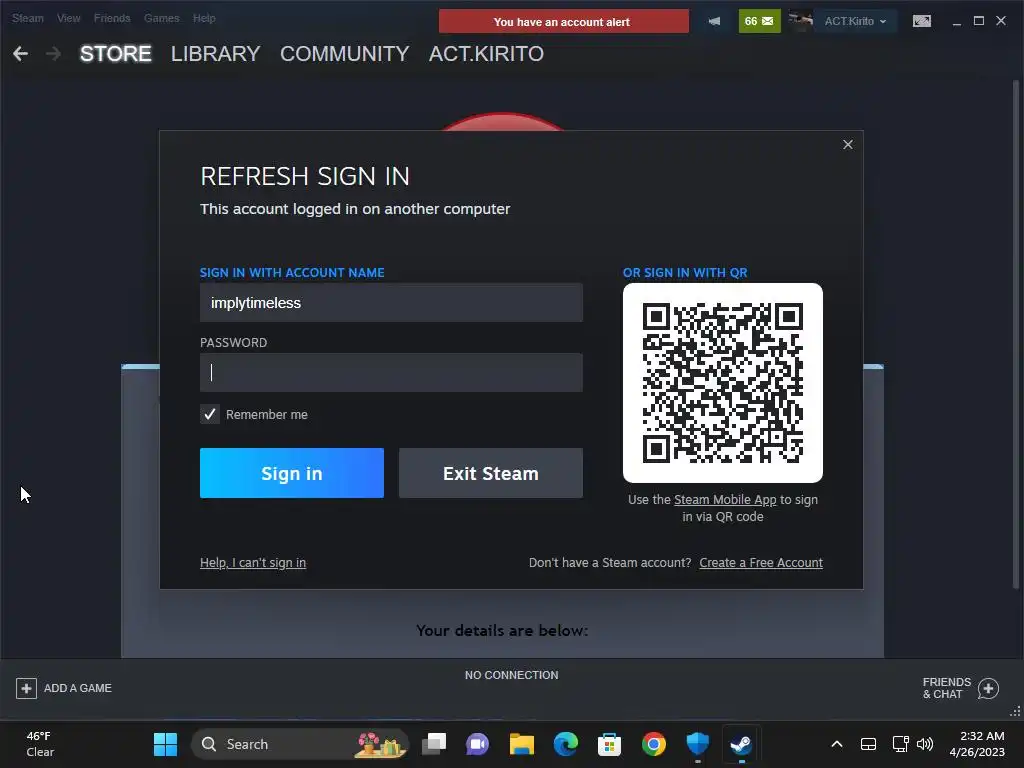Go forward with the right arrow

pyautogui.click(x=54, y=54)
